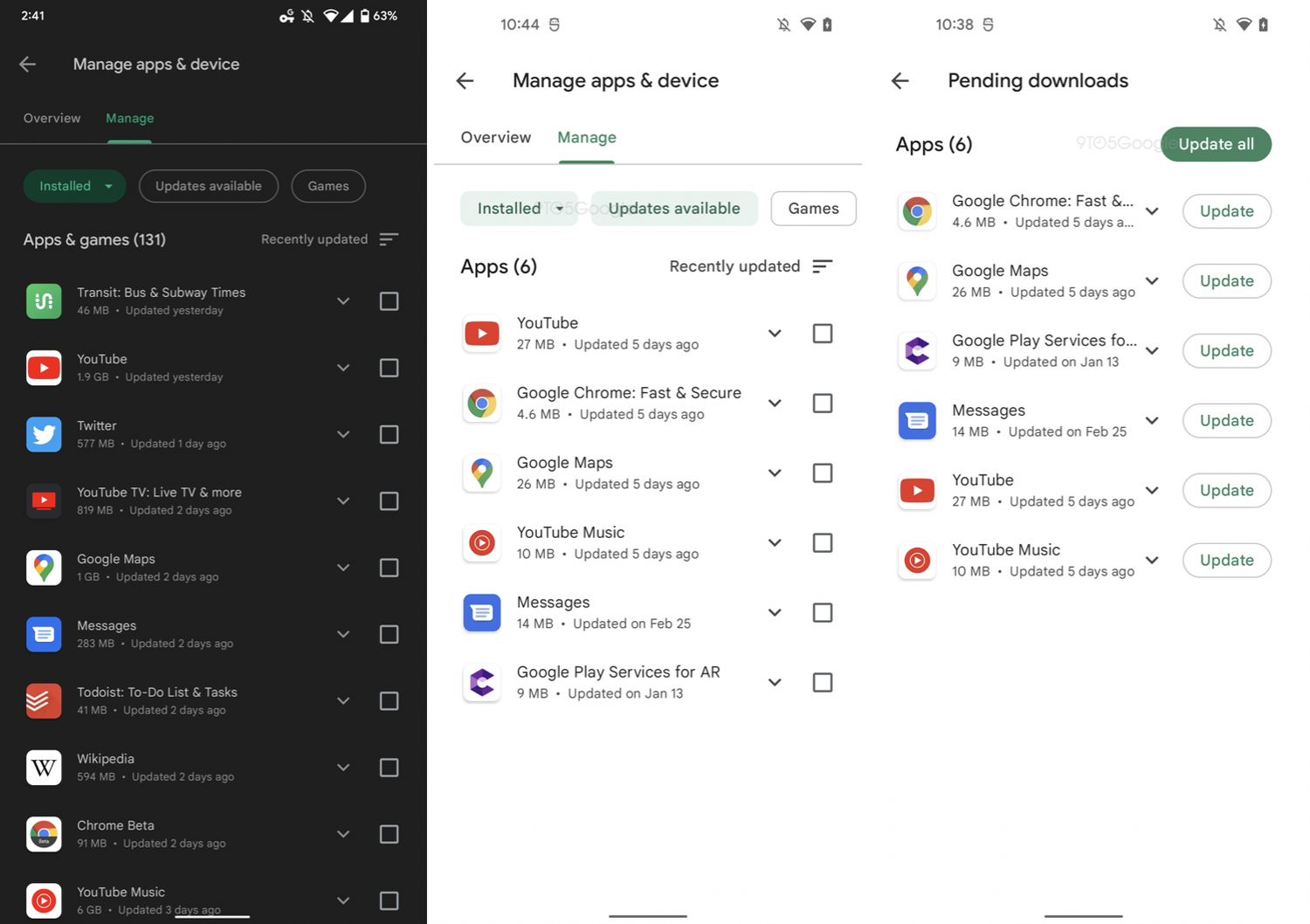Tap YouTube Music icon in middle list
Screen dimensions: 1310x924
coord(482,543)
